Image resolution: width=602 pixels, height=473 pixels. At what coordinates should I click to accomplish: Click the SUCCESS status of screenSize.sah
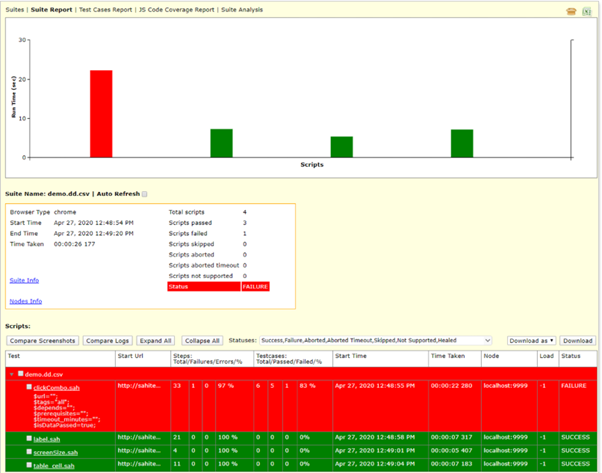[576, 450]
